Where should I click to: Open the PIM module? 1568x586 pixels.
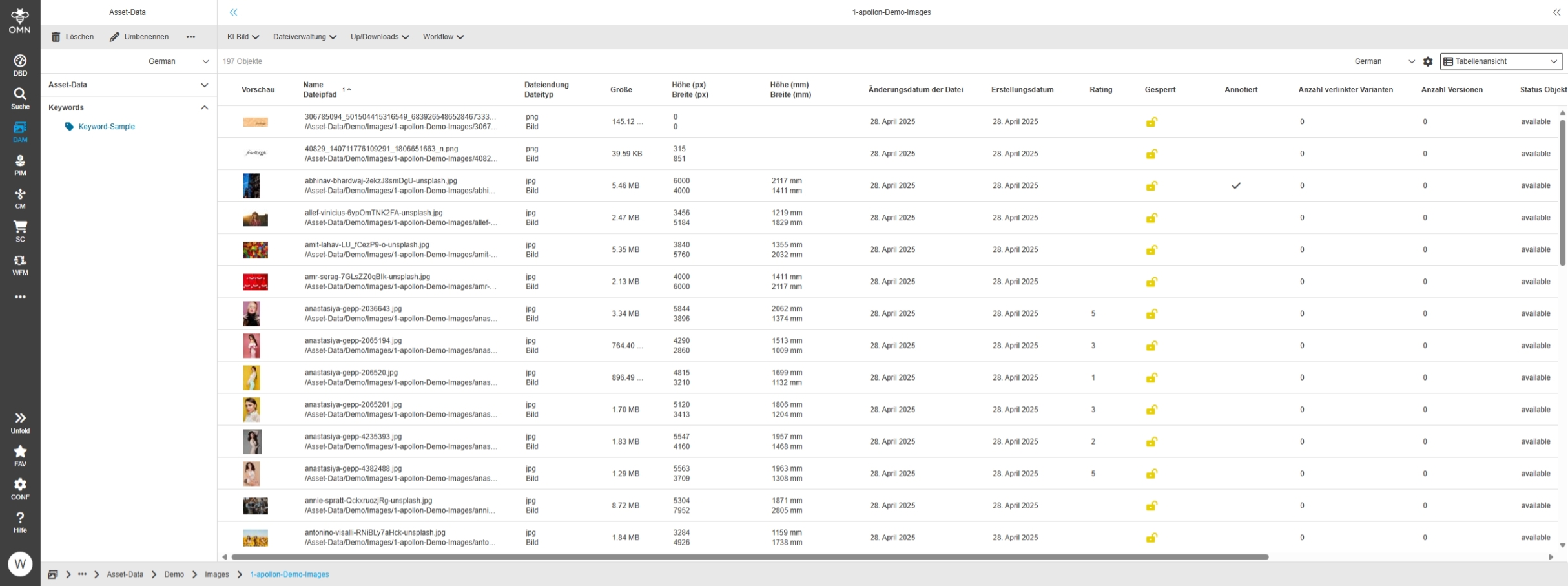click(x=20, y=165)
